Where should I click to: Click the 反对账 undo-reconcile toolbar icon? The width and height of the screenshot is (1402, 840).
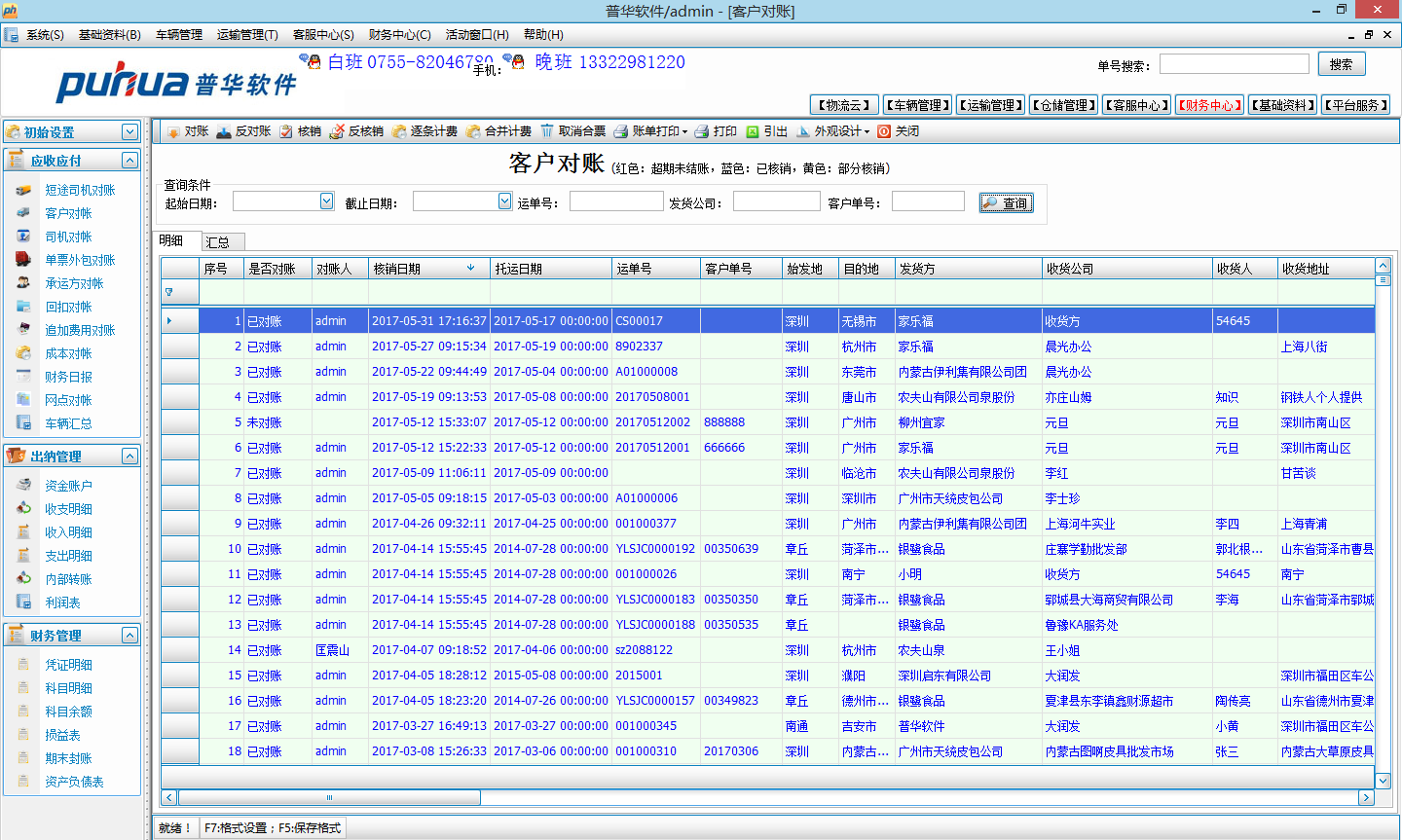point(224,131)
